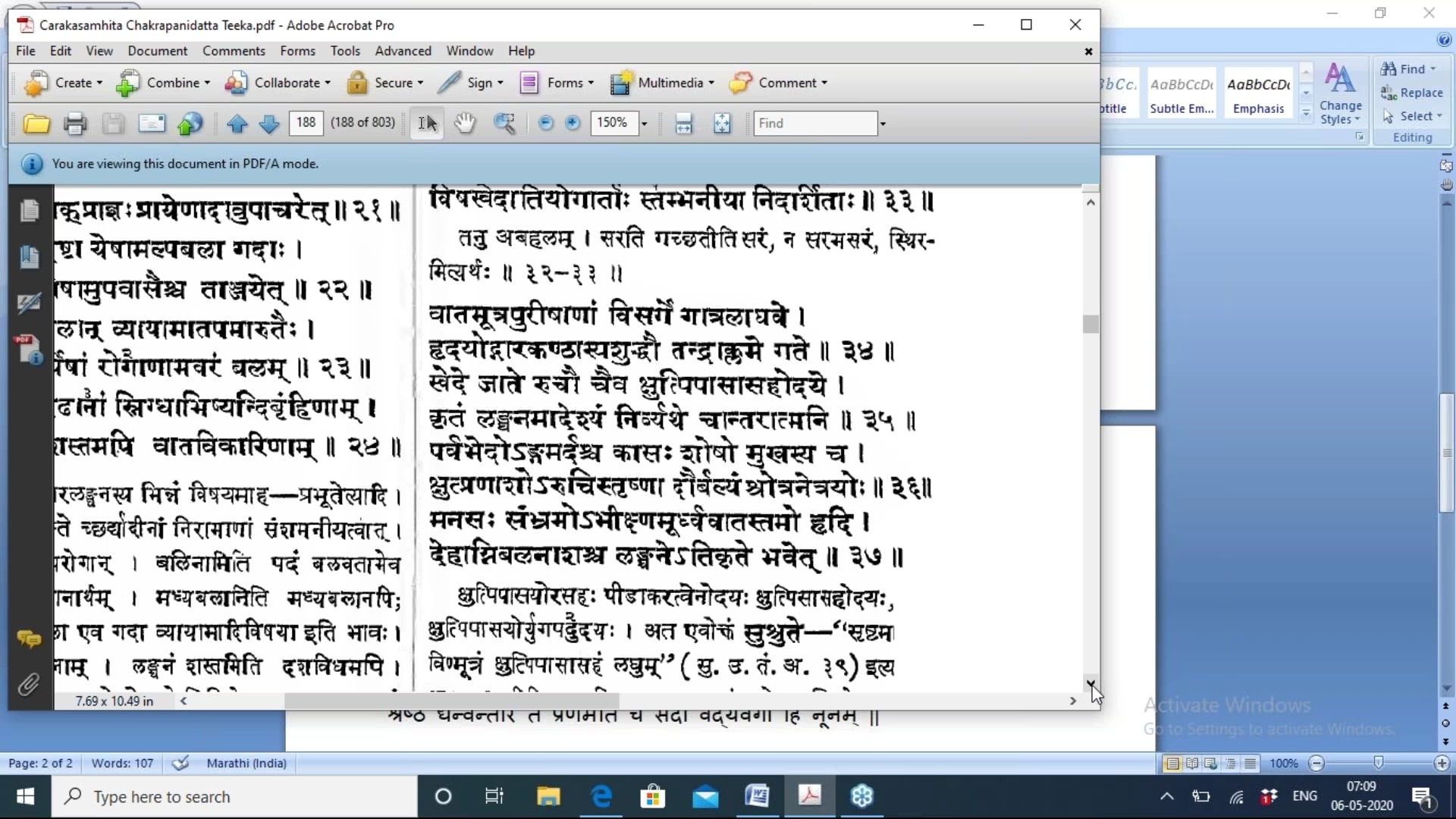Click the Word zoom slider handle
The image size is (1456, 819).
tap(1379, 762)
